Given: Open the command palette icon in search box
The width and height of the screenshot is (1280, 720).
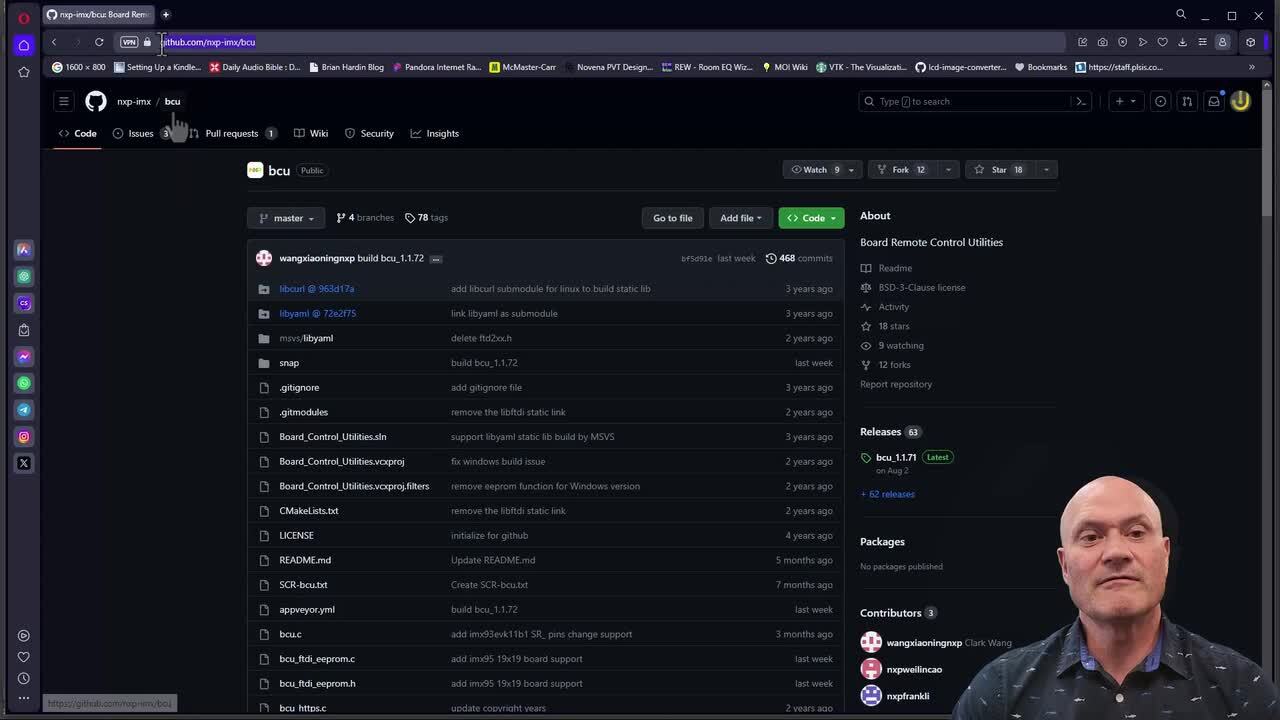Looking at the screenshot, I should coord(1080,101).
